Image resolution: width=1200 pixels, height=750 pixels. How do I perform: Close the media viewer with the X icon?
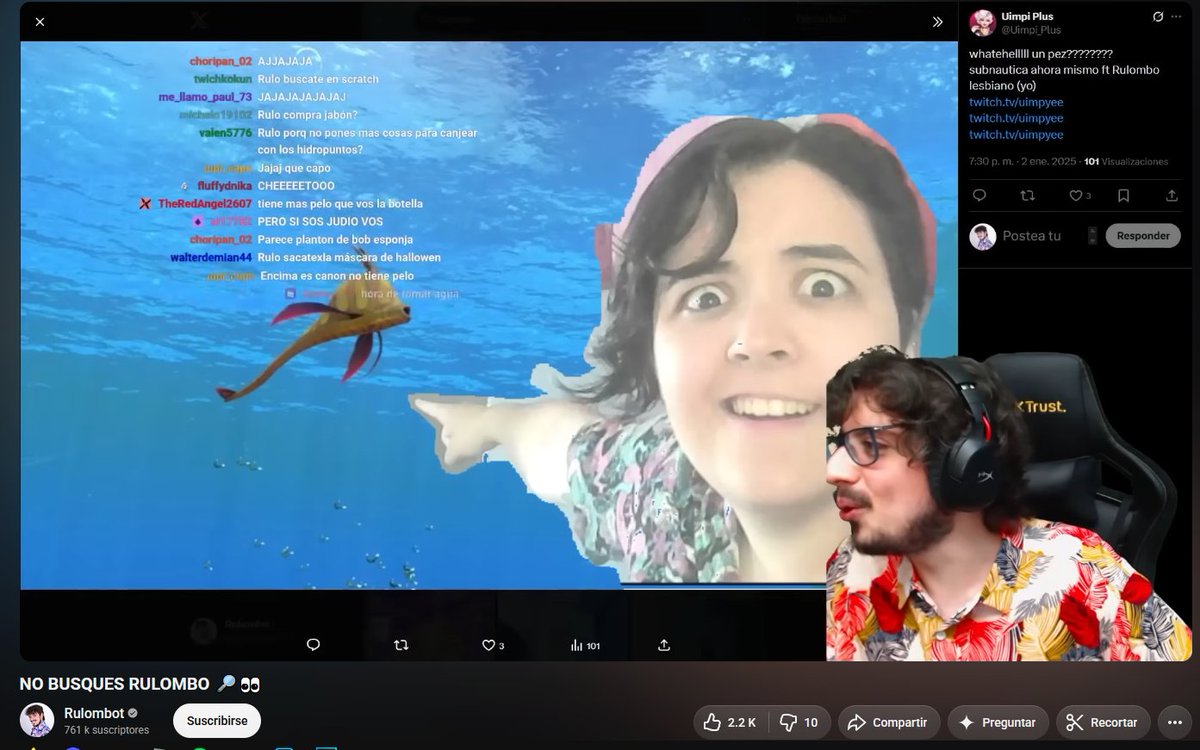(40, 21)
